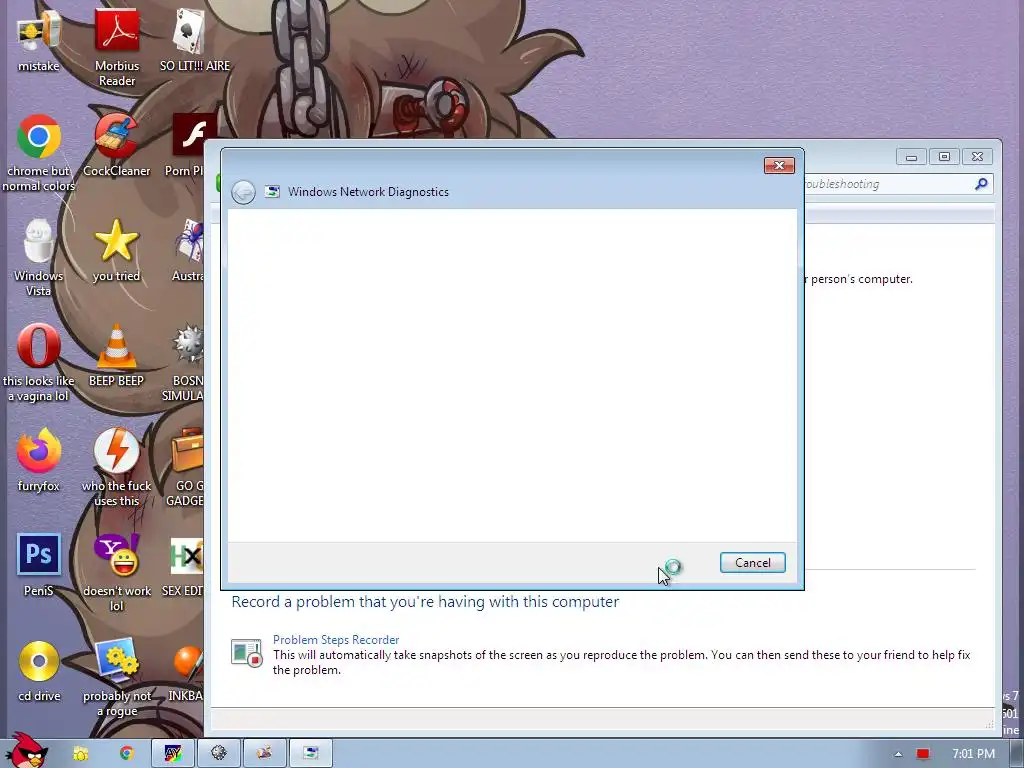Open the folder icon on the taskbar
The image size is (1024, 768).
coord(80,754)
